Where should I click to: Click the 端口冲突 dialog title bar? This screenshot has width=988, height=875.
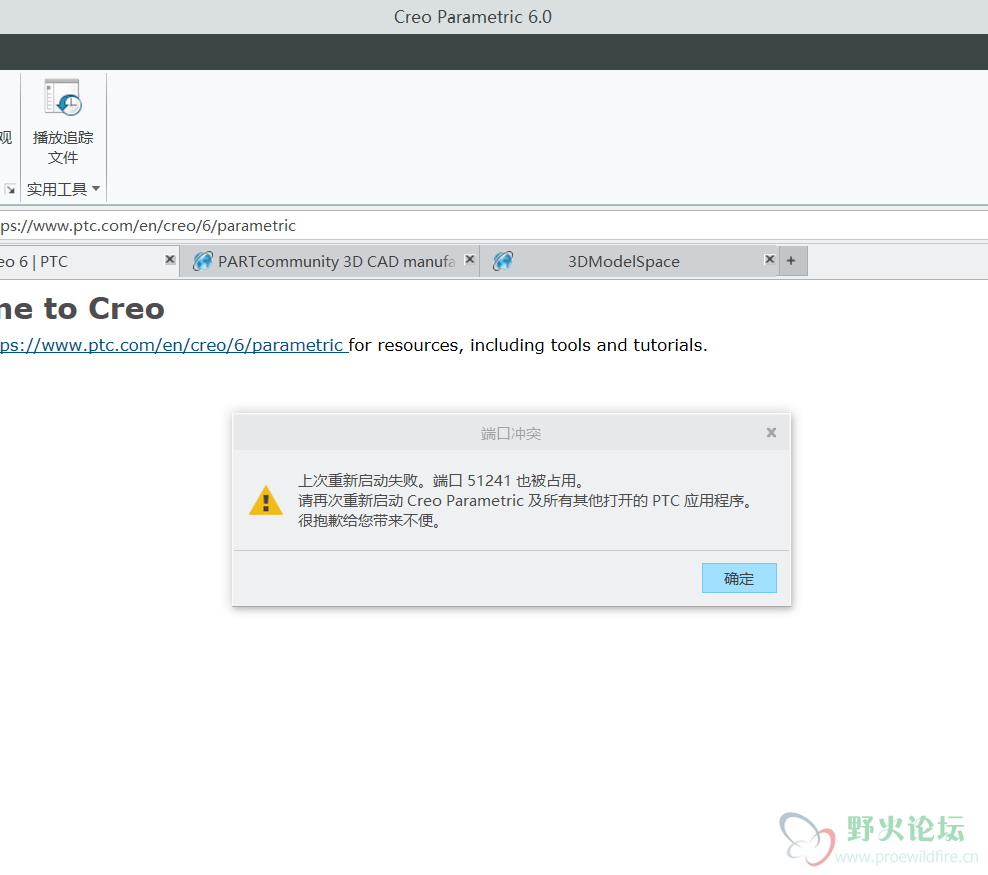pyautogui.click(x=511, y=433)
